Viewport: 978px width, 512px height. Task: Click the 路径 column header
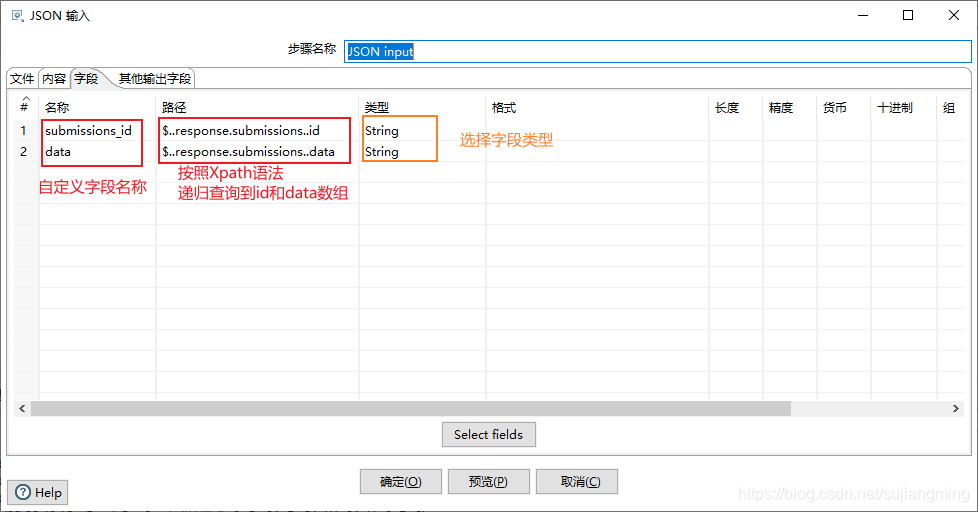(257, 107)
